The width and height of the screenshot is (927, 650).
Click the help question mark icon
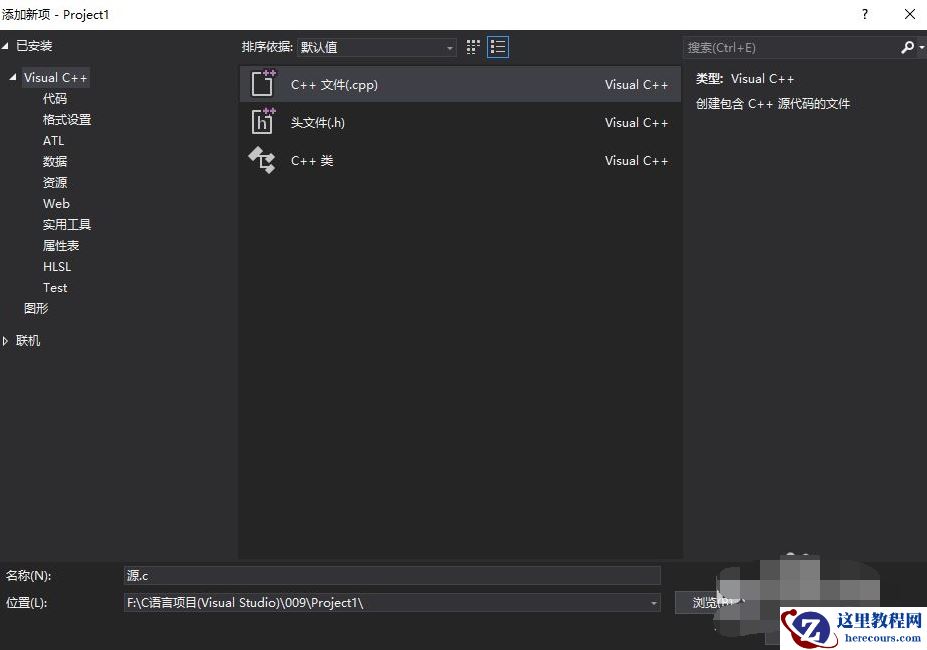[x=864, y=14]
